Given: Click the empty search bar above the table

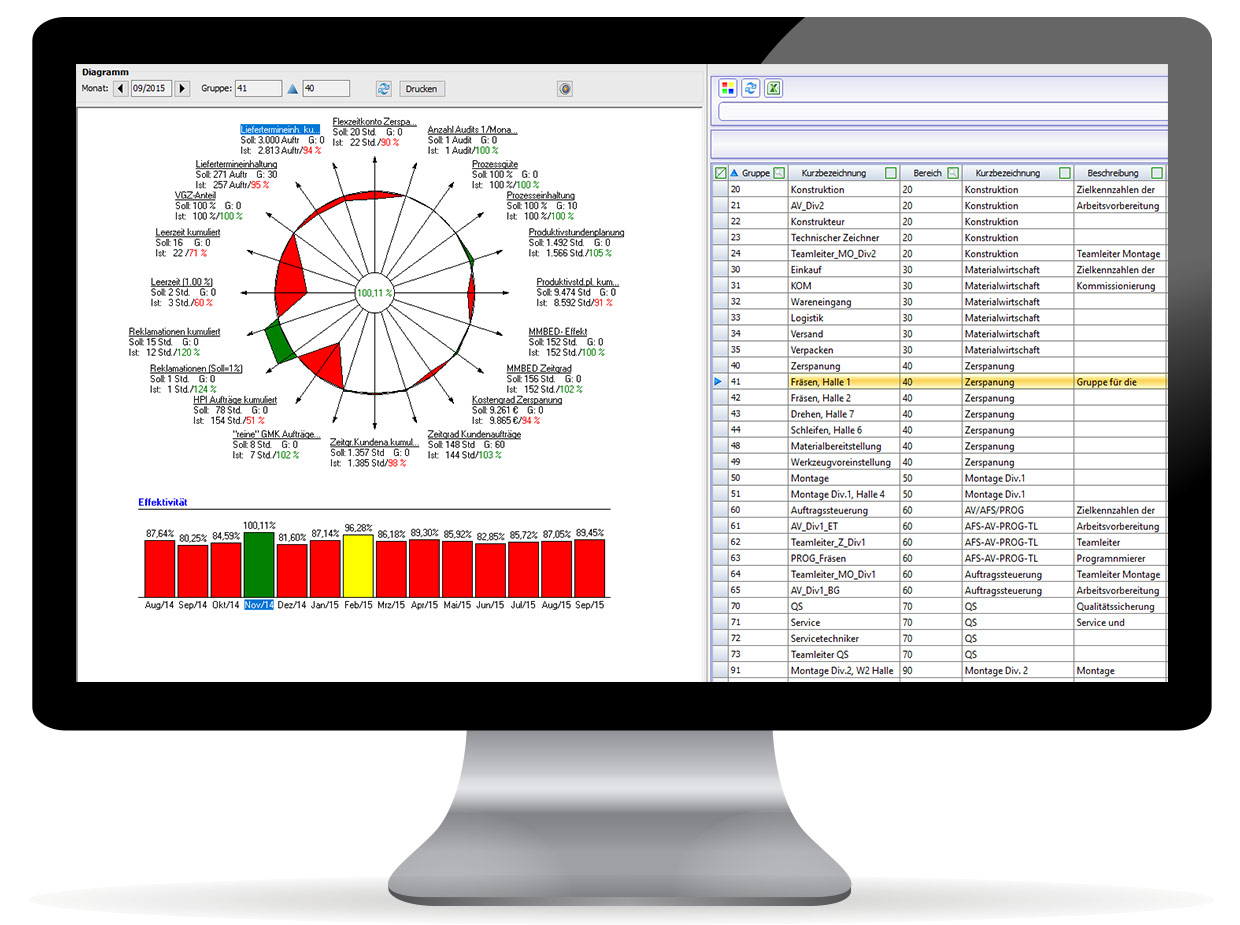Looking at the screenshot, I should point(942,112).
